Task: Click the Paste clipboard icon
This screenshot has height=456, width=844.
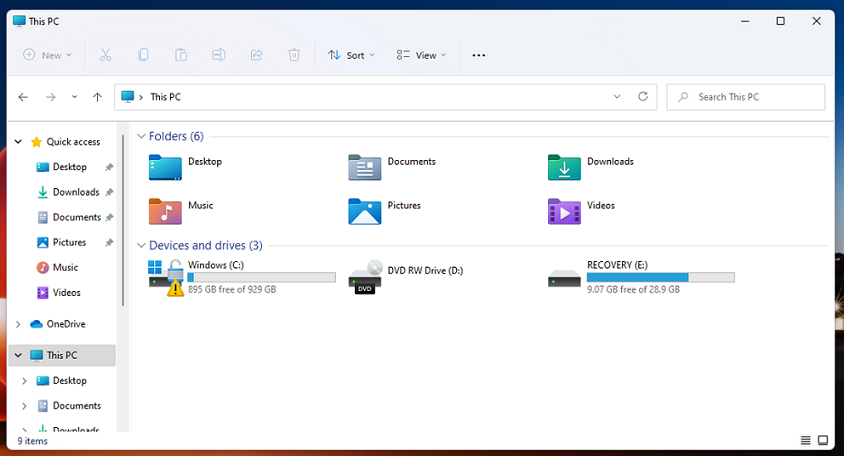Action: pos(181,55)
